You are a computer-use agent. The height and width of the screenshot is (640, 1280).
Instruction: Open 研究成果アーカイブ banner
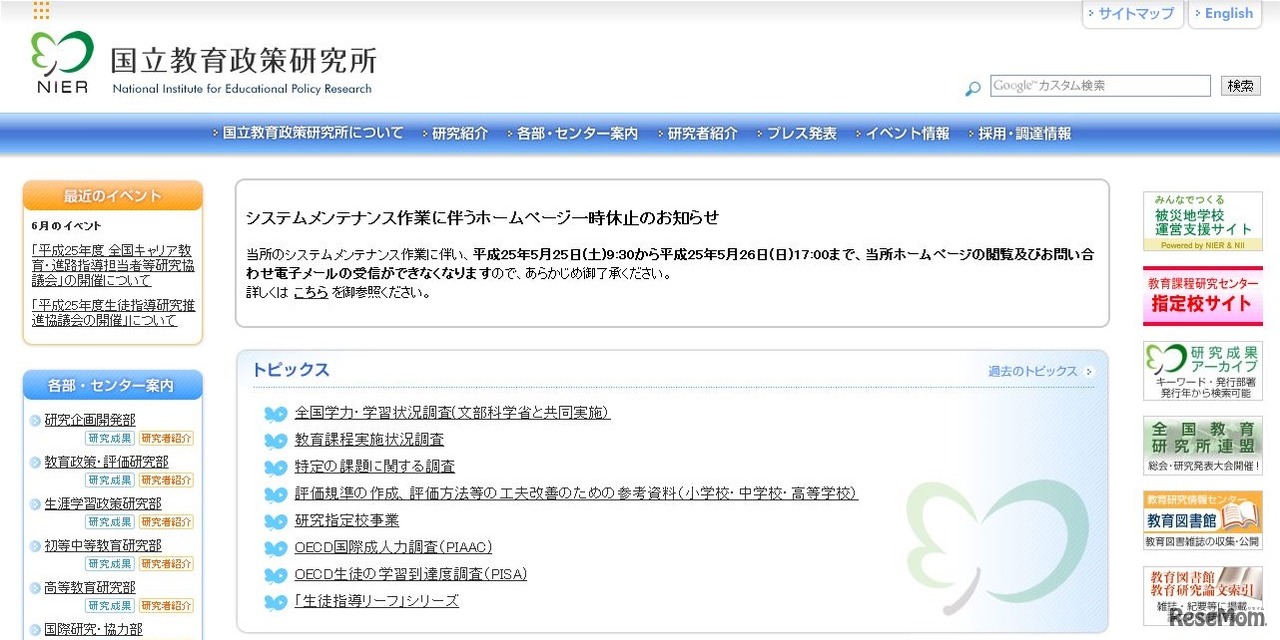point(1203,371)
